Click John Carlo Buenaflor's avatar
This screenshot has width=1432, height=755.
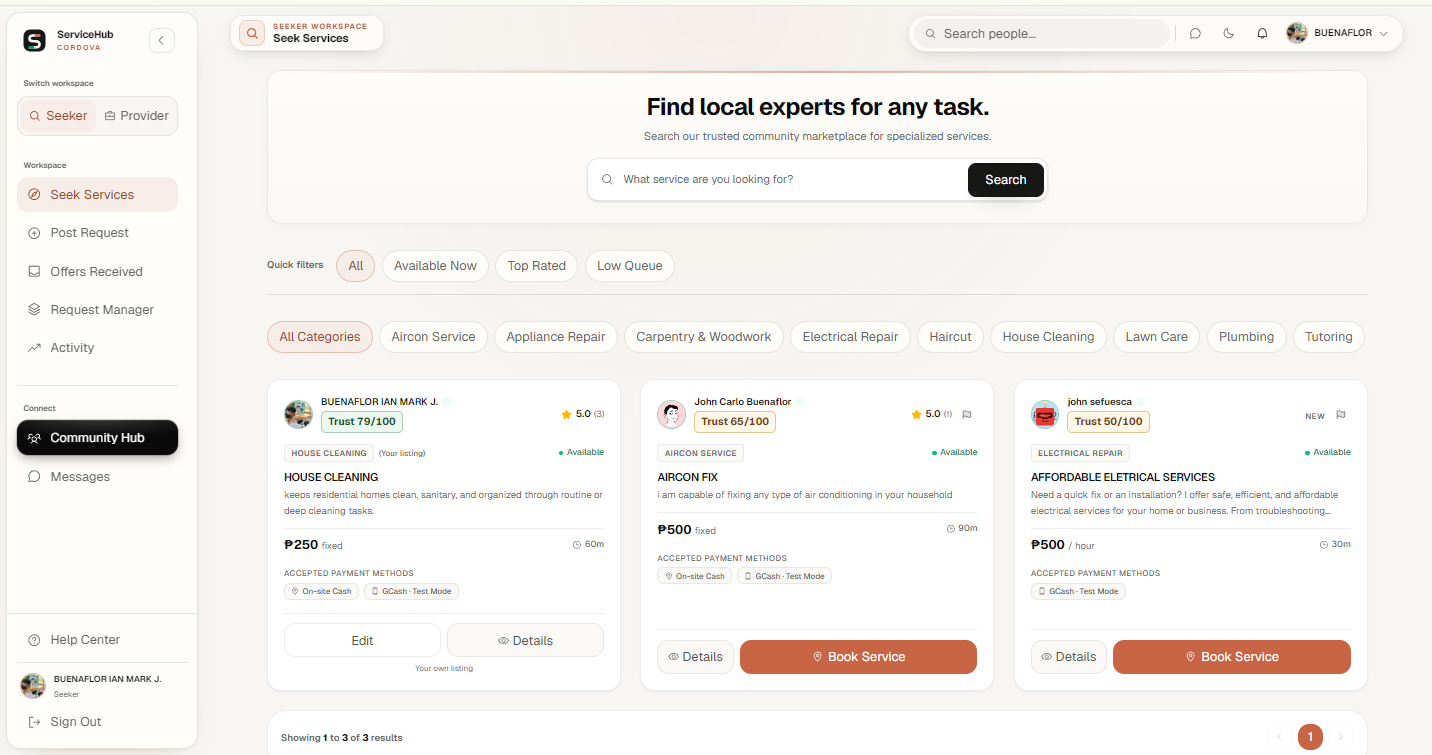tap(672, 414)
